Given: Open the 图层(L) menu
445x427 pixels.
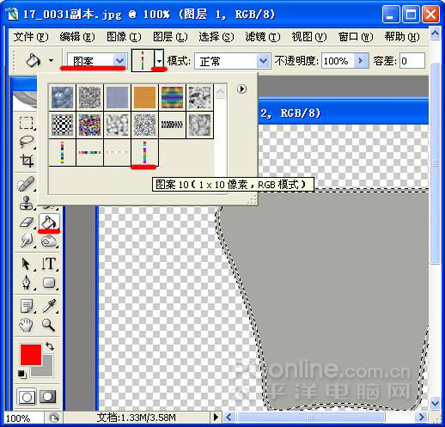Looking at the screenshot, I should (x=170, y=36).
